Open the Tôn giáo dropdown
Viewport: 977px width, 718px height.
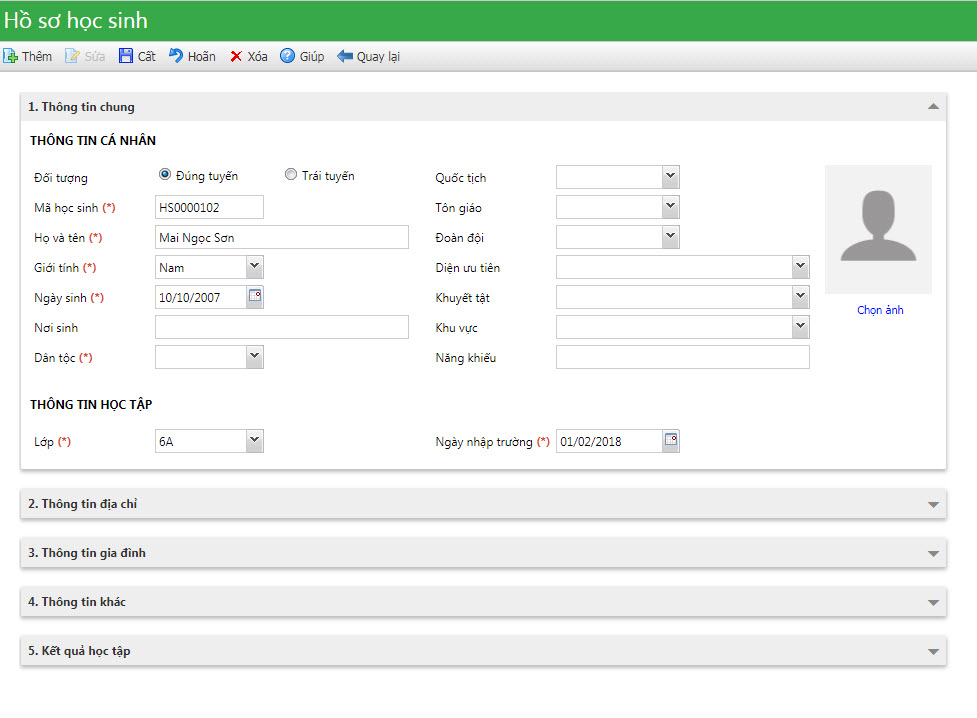pyautogui.click(x=670, y=207)
